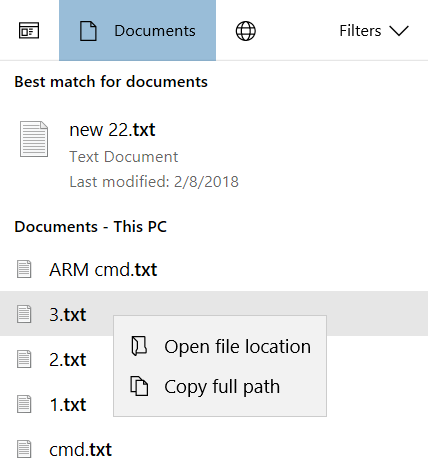Screen dimensions: 428x474
Task: Click the new 22.txt document thumbnail icon
Action: point(34,139)
